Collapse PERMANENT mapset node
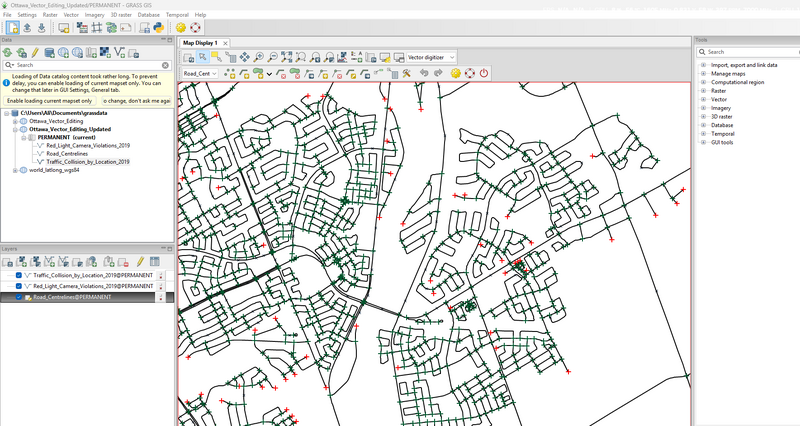Image resolution: width=800 pixels, height=426 pixels. (23, 137)
